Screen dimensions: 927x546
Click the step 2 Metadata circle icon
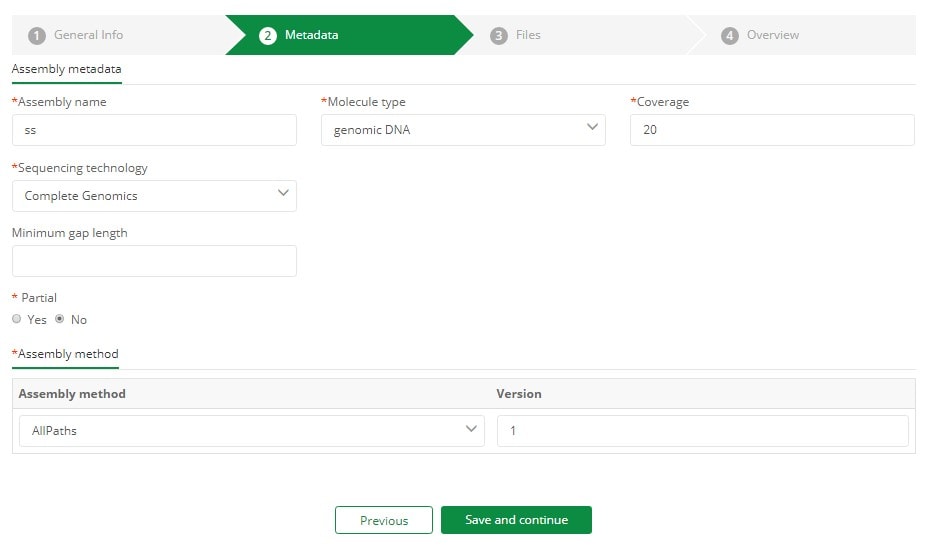coord(267,35)
